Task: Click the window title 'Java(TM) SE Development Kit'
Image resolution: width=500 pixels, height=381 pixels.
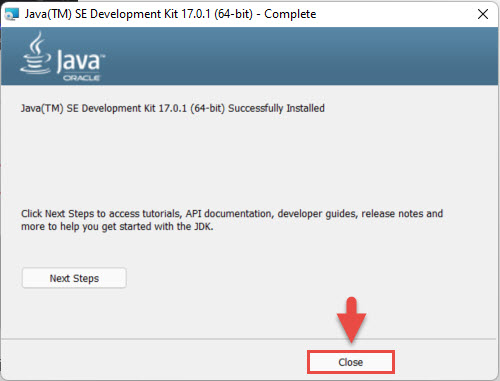Action: pos(101,14)
